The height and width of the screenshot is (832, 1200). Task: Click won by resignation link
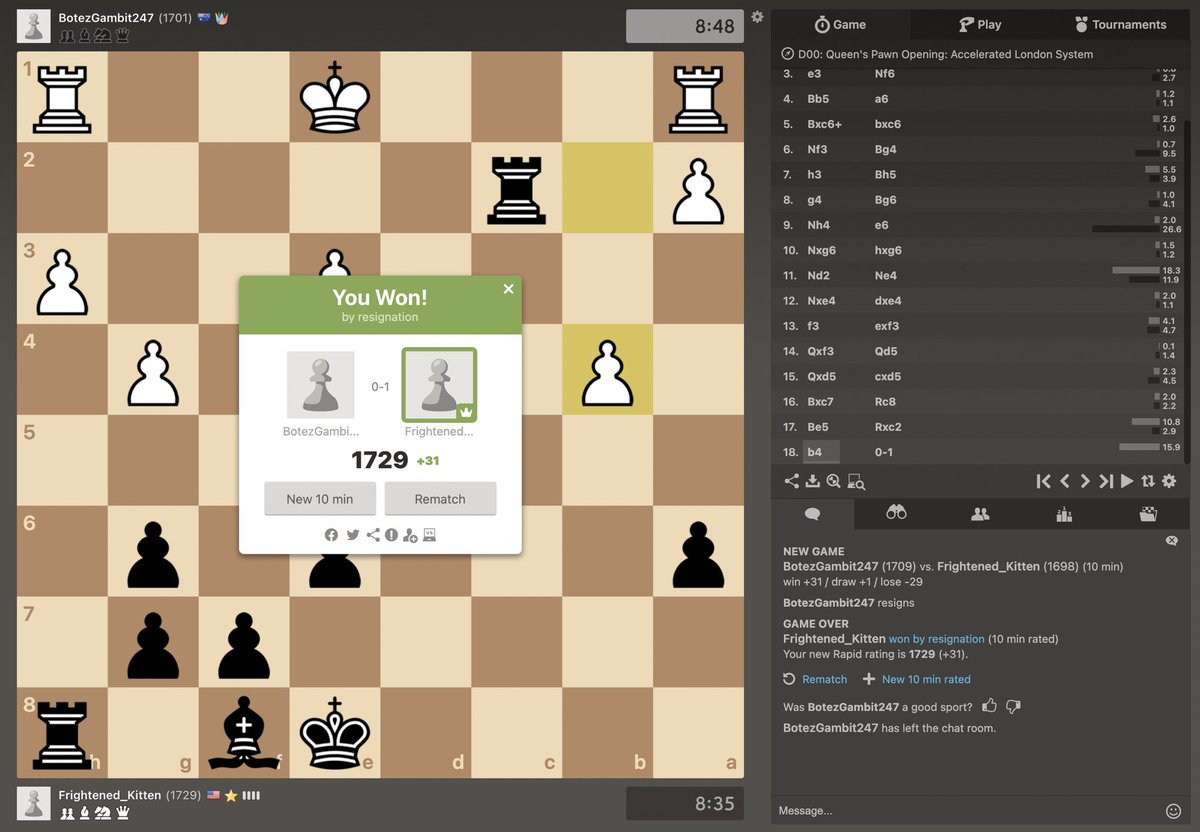(937, 639)
